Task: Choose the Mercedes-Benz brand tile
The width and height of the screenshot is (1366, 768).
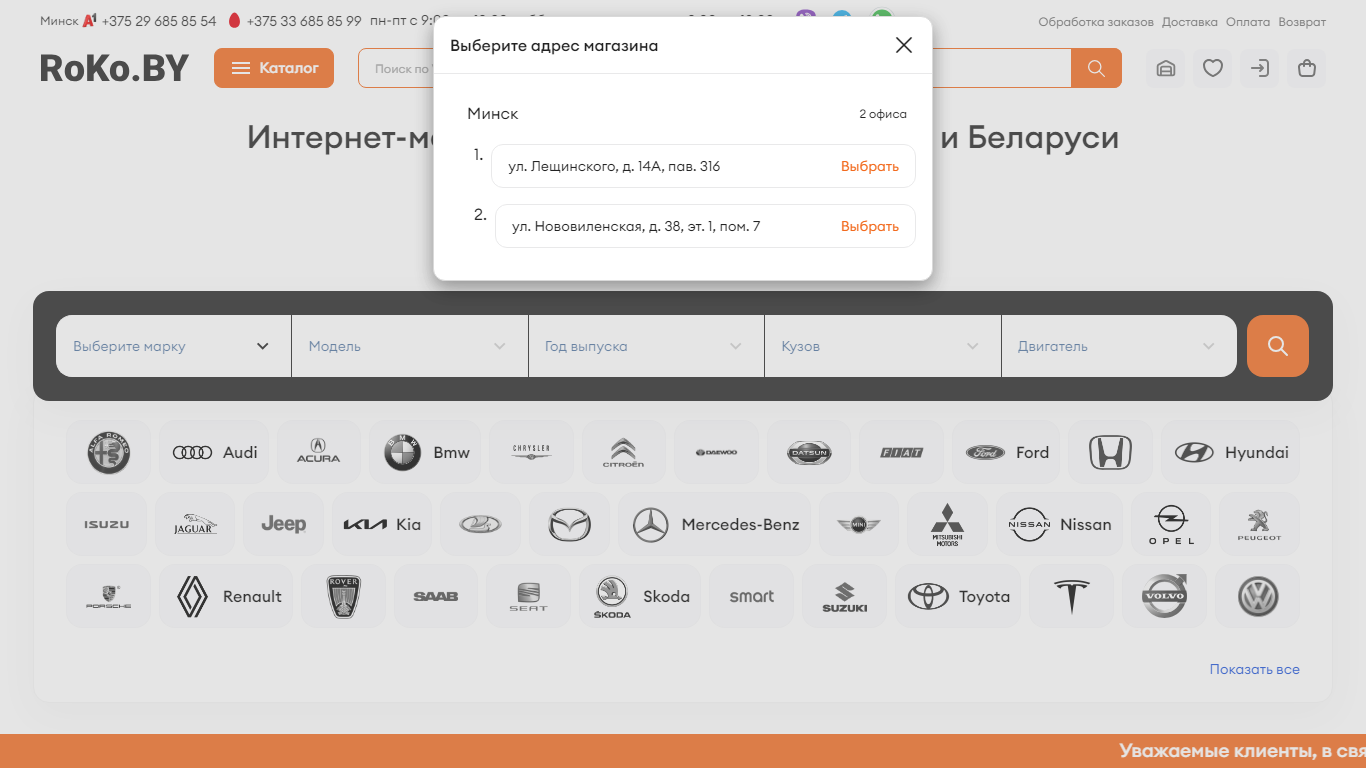Action: tap(715, 524)
